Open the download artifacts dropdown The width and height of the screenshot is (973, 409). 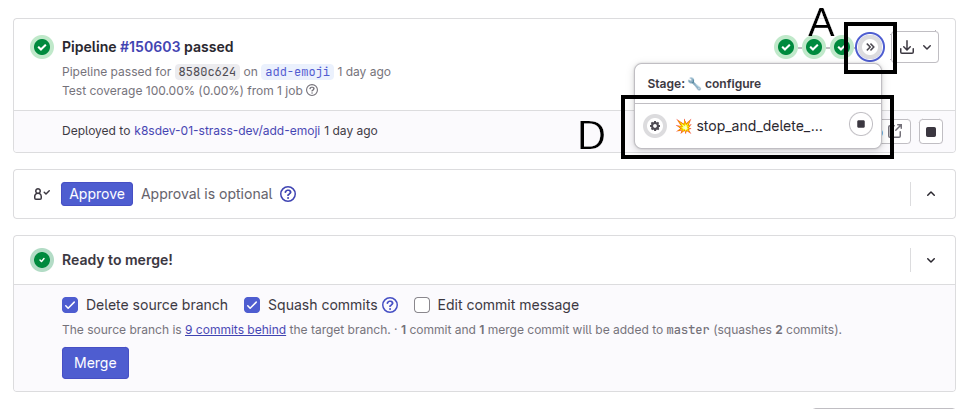916,47
